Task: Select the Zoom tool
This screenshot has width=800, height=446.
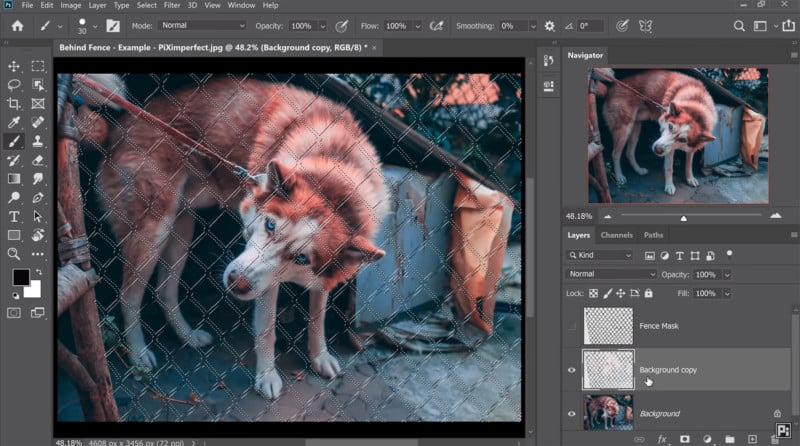Action: click(14, 254)
